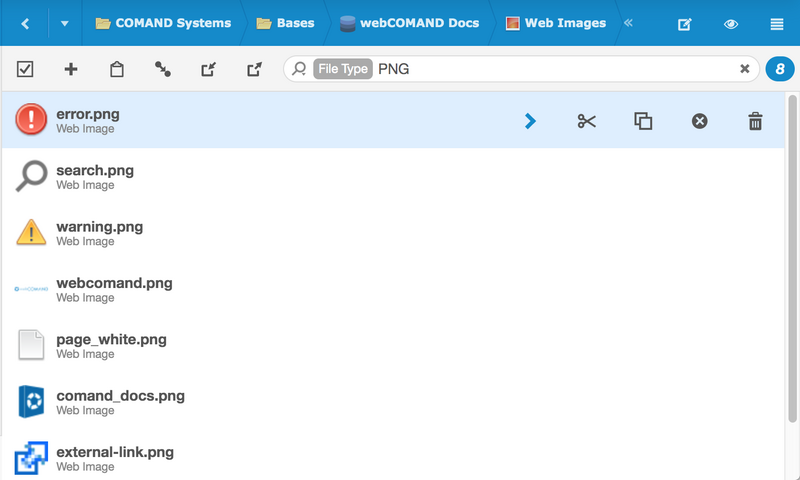Toggle the eye view mode icon
This screenshot has height=480, width=800.
click(731, 24)
